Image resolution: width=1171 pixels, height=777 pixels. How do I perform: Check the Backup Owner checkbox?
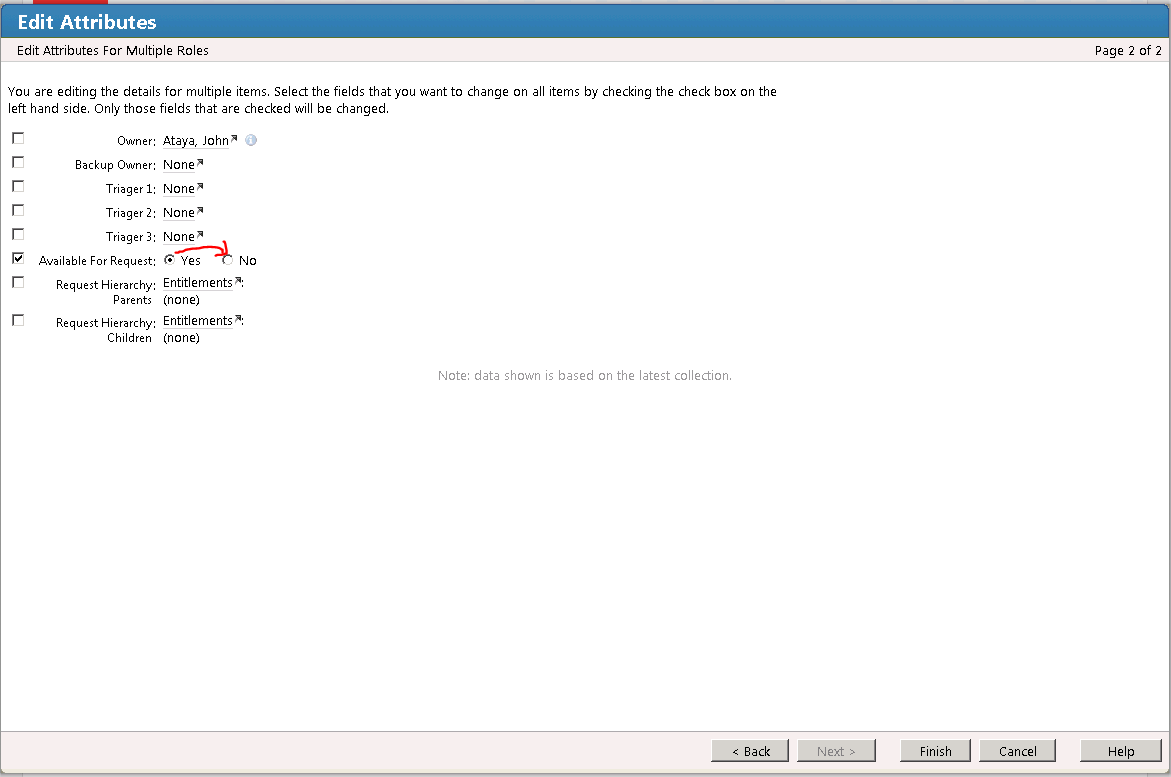click(18, 162)
